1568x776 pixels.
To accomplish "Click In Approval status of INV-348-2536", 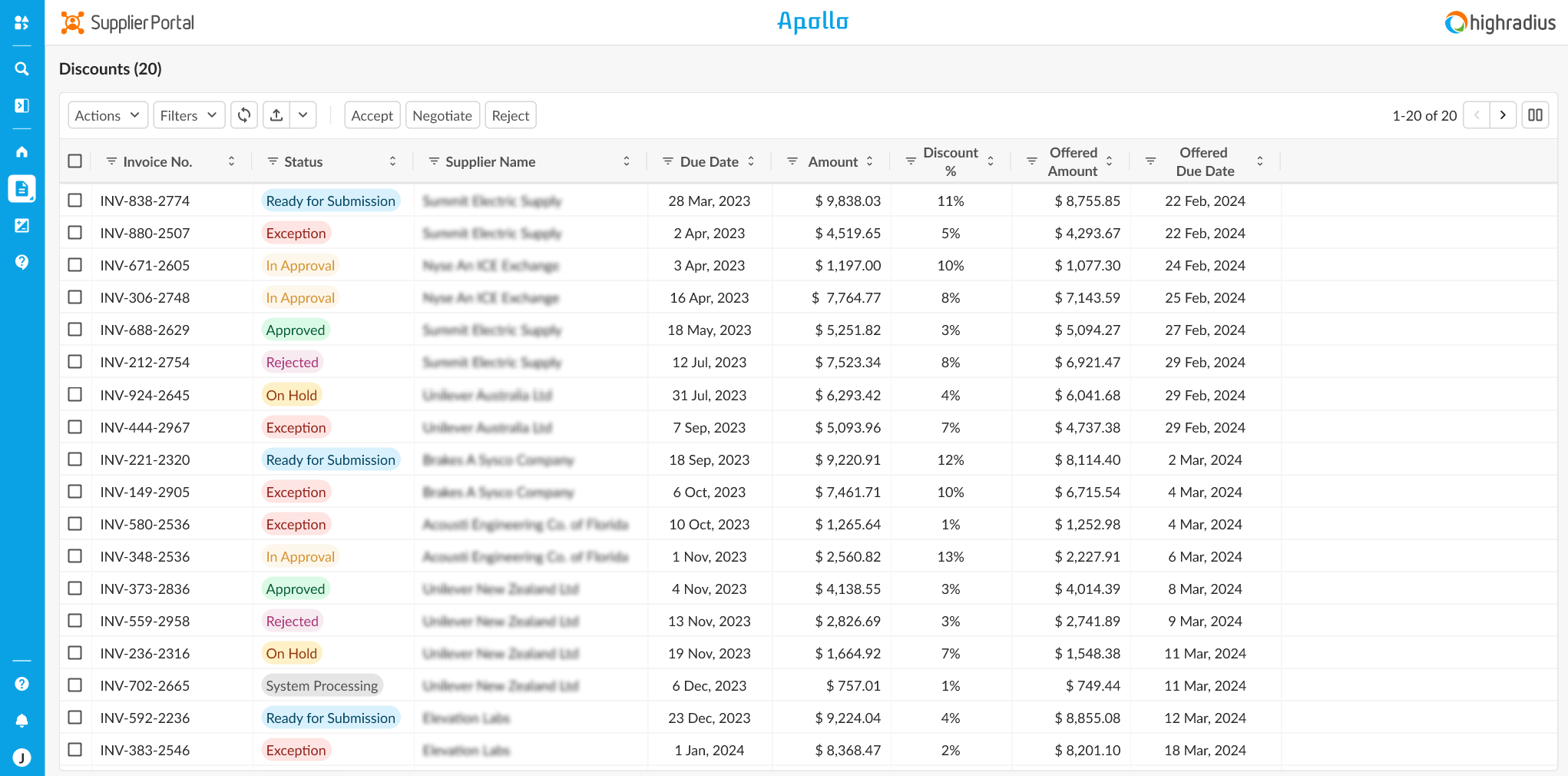I will click(x=300, y=556).
